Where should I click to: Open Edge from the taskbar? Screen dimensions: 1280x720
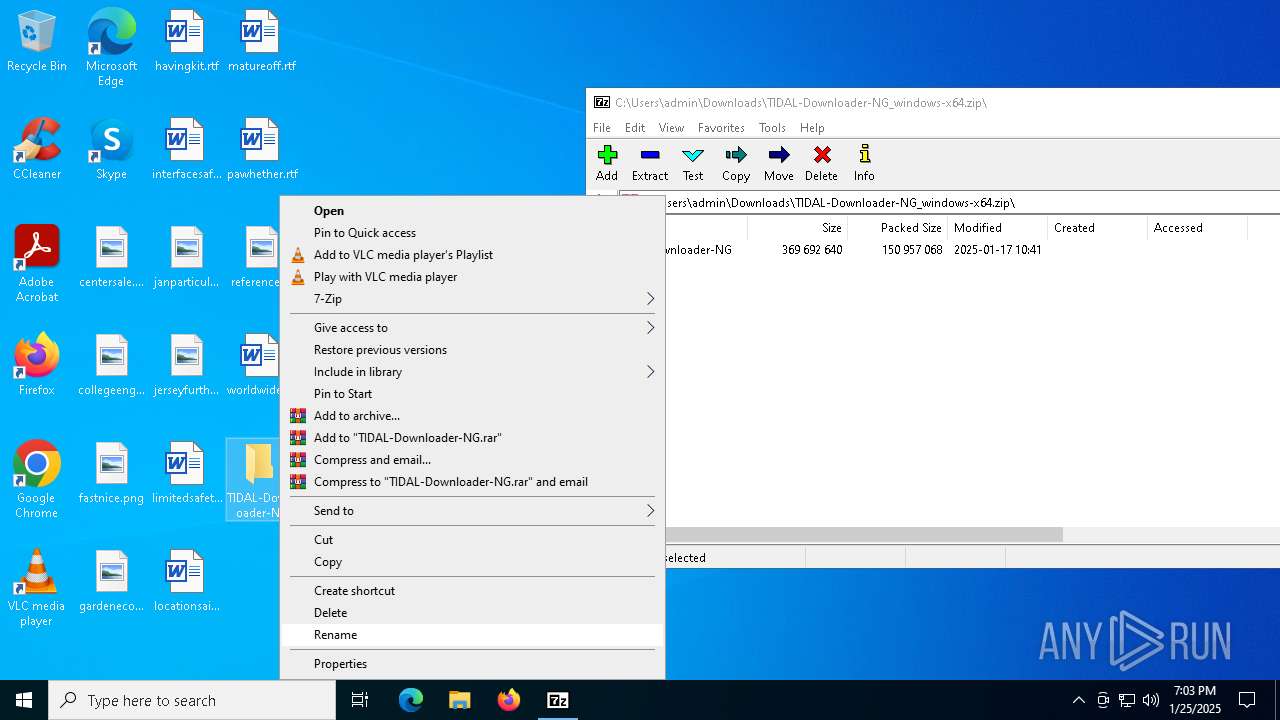pyautogui.click(x=411, y=700)
